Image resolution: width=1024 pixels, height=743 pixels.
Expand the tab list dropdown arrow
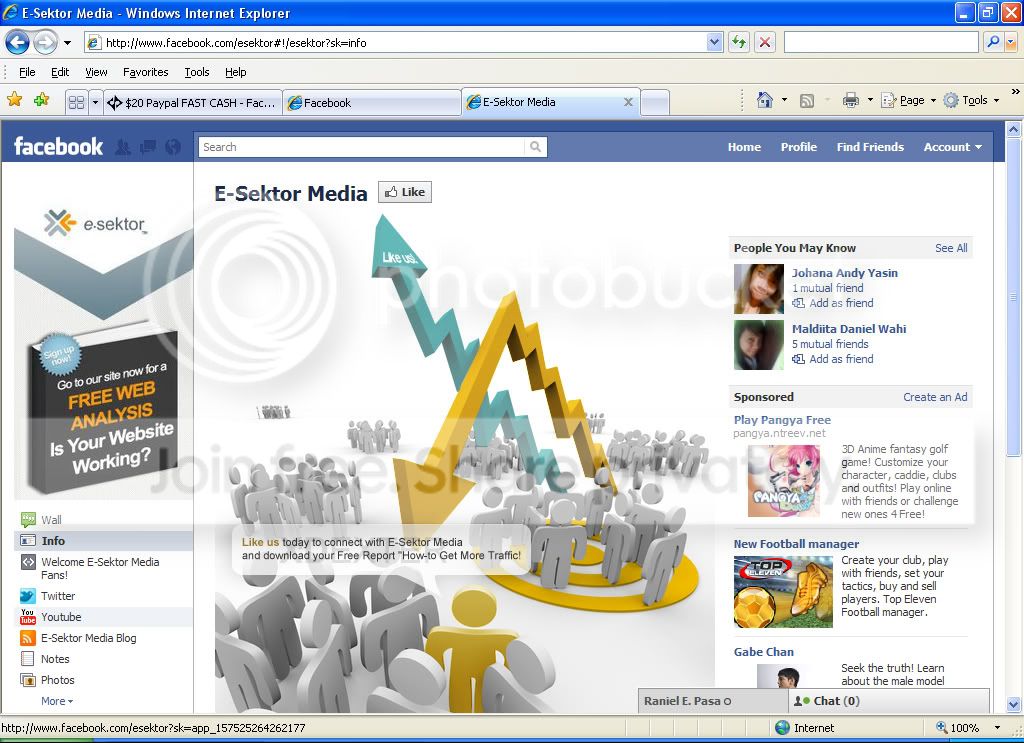[x=95, y=103]
